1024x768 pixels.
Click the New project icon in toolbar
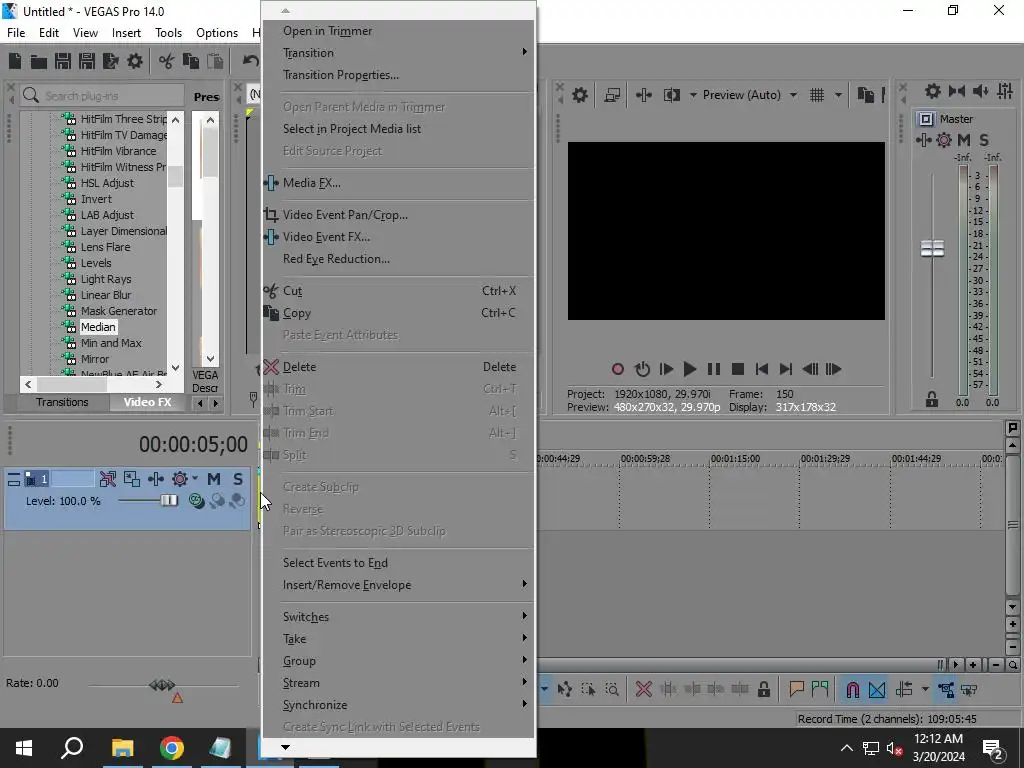(15, 61)
